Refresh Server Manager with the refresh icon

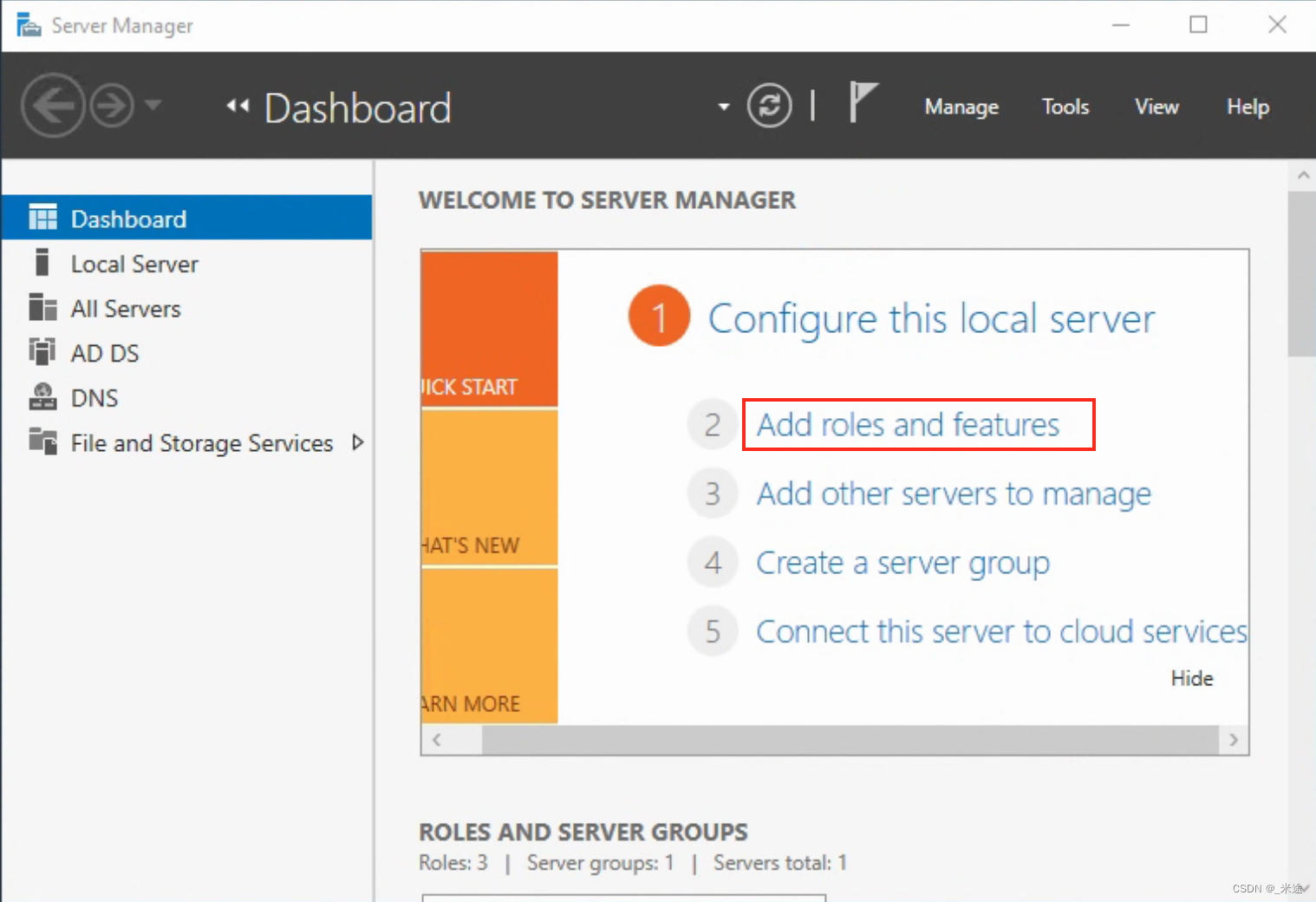[769, 105]
